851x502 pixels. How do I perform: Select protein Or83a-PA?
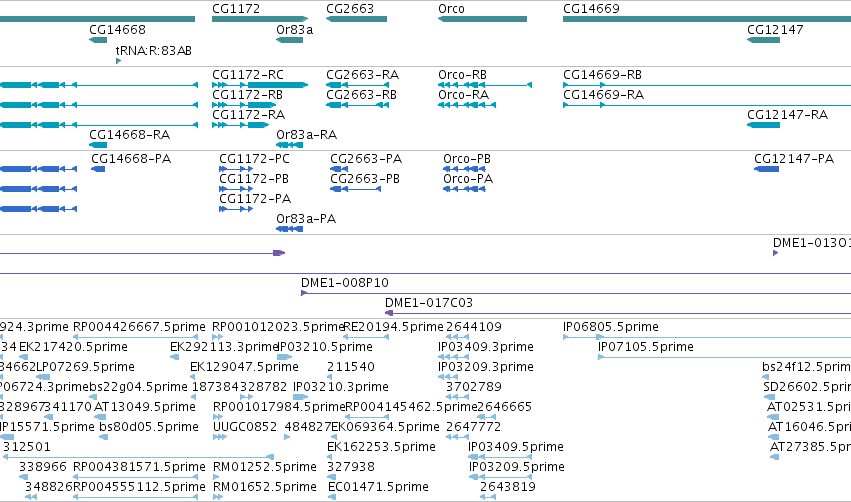[306, 219]
